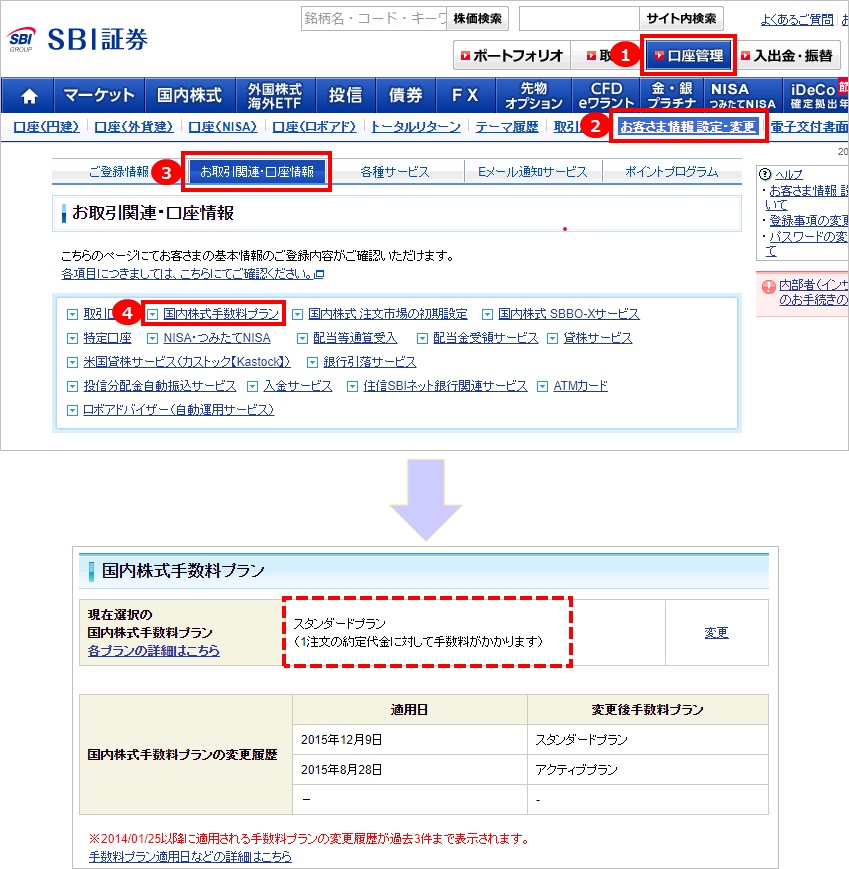Click the stock name/code search field
The image size is (849, 869).
pos(374,19)
